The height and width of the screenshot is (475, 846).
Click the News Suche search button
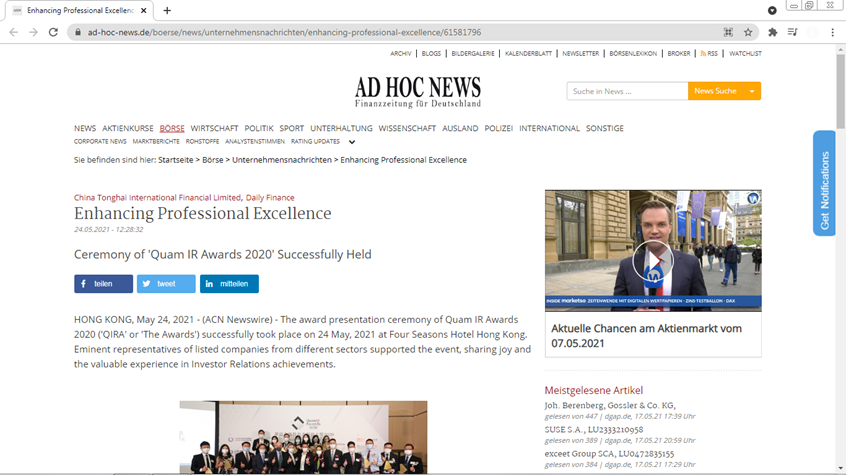pyautogui.click(x=715, y=91)
